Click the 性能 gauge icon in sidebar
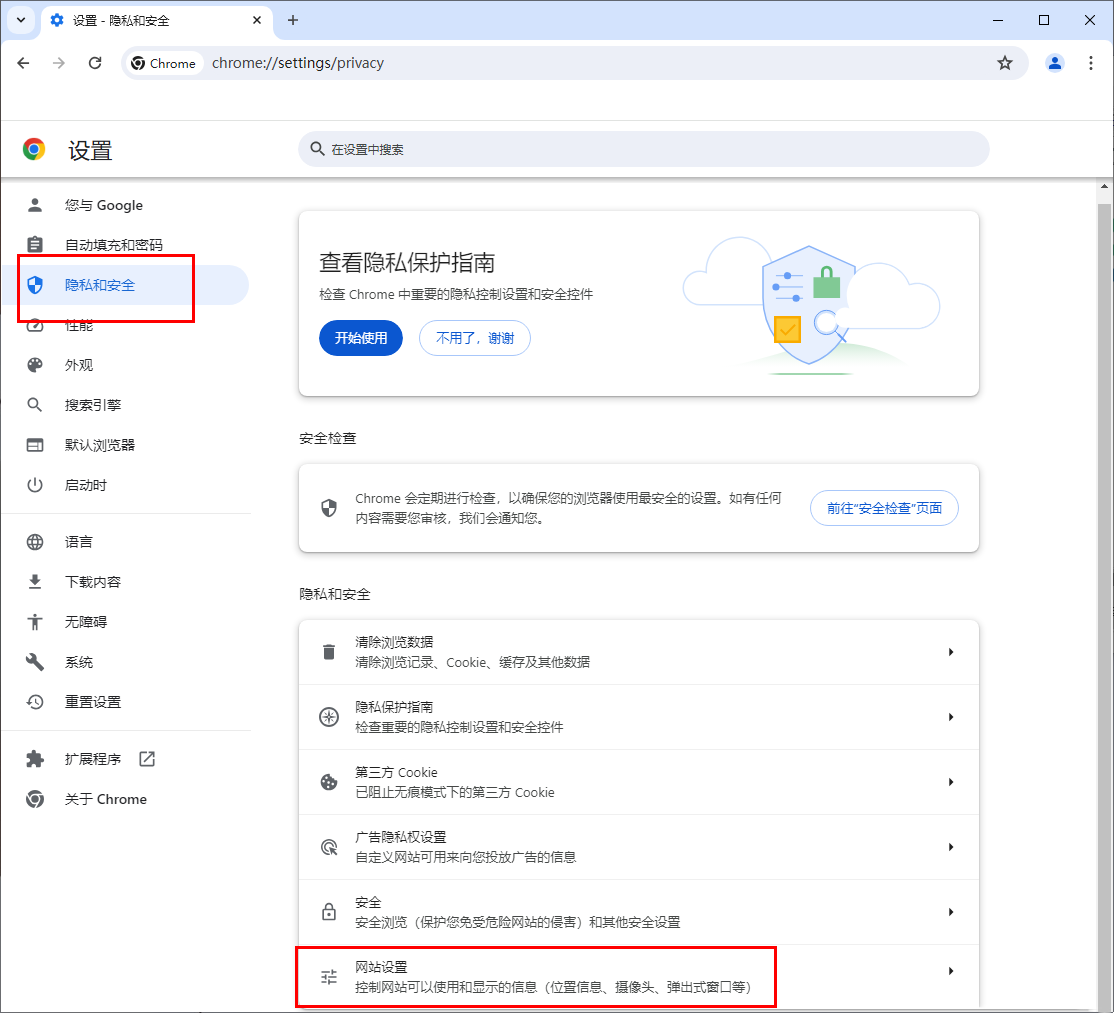Viewport: 1114px width, 1013px height. tap(35, 325)
